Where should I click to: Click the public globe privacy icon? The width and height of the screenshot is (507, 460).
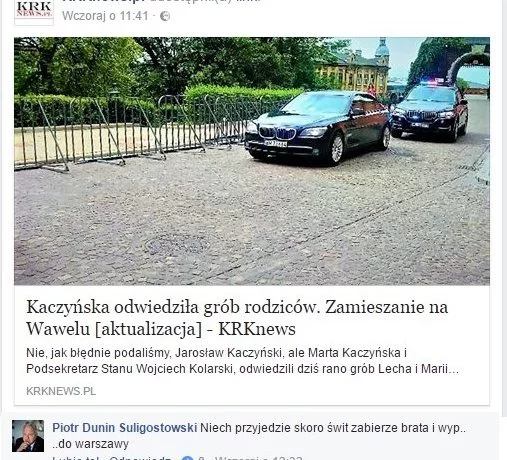click(165, 16)
